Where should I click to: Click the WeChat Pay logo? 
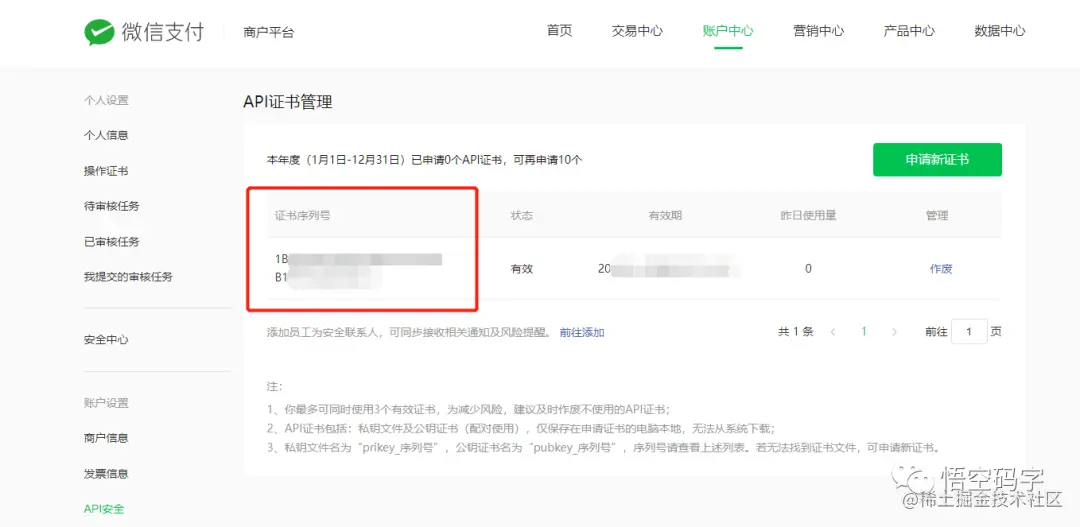pyautogui.click(x=144, y=32)
